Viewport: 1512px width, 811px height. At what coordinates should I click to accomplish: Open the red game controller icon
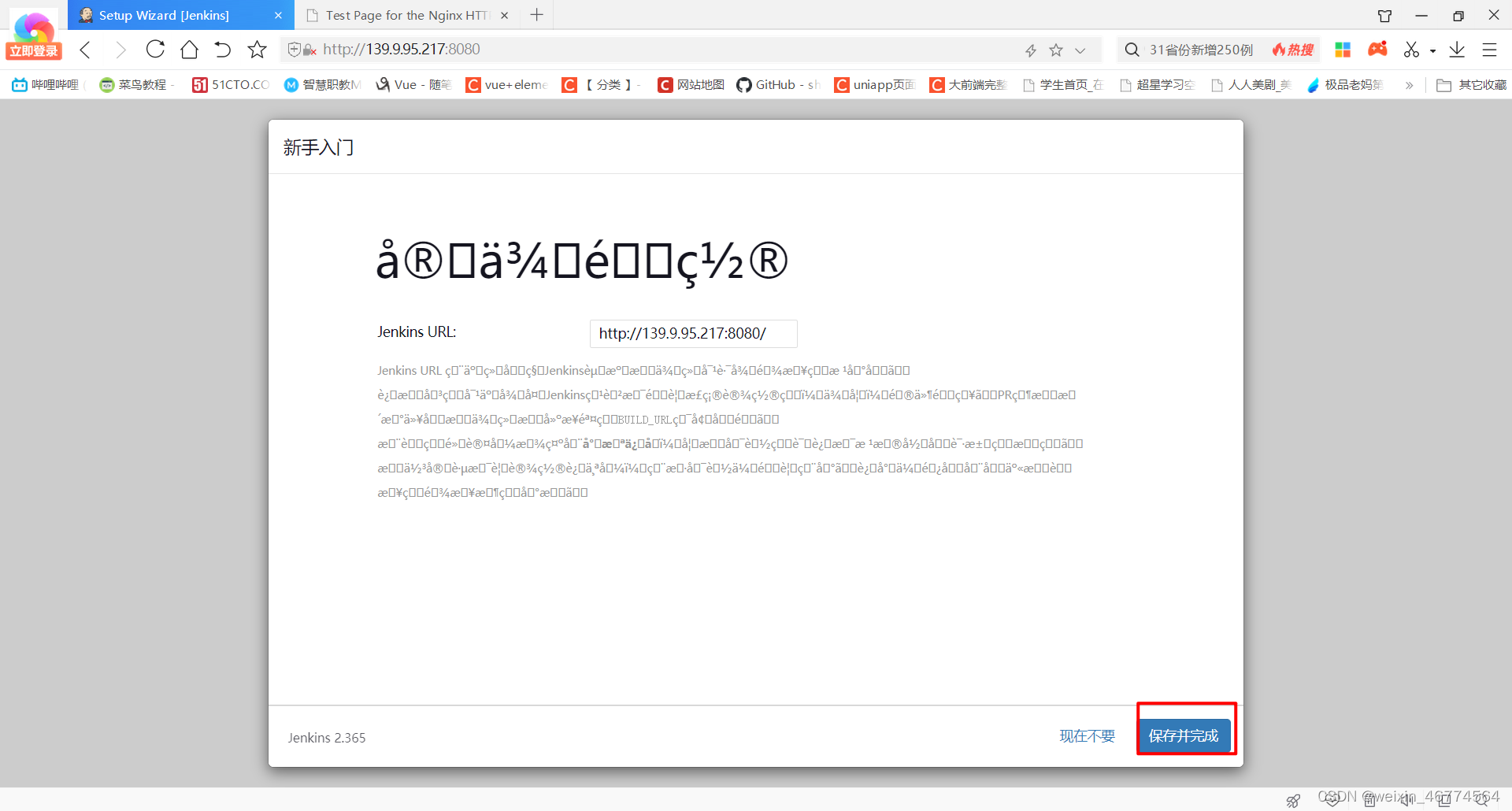1377,49
